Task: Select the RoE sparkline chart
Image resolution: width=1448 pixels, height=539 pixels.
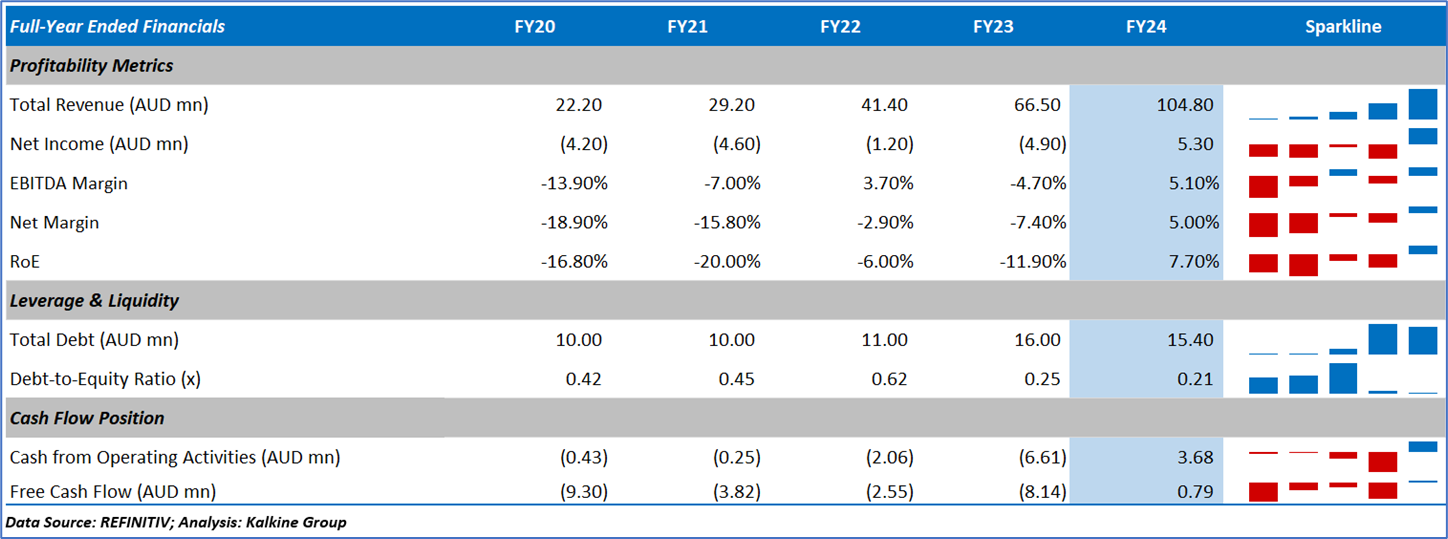Action: tap(1342, 261)
